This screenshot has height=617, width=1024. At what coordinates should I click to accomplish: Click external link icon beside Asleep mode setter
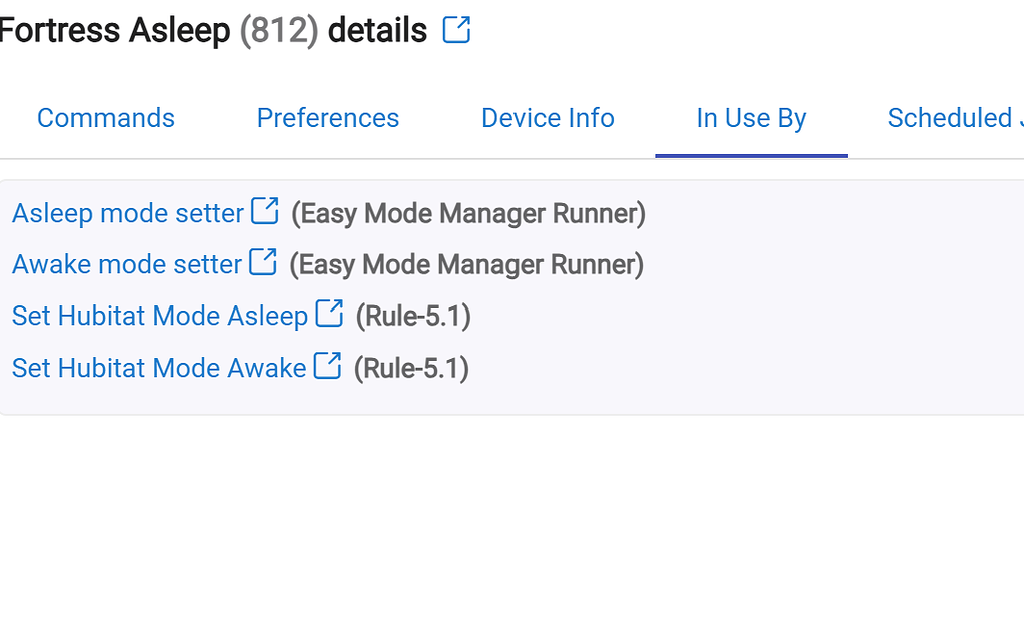[266, 210]
